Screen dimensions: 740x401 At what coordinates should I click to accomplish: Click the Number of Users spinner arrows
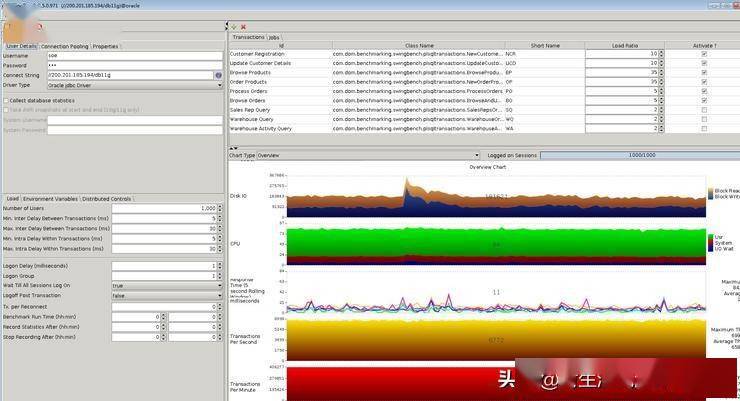tap(220, 208)
